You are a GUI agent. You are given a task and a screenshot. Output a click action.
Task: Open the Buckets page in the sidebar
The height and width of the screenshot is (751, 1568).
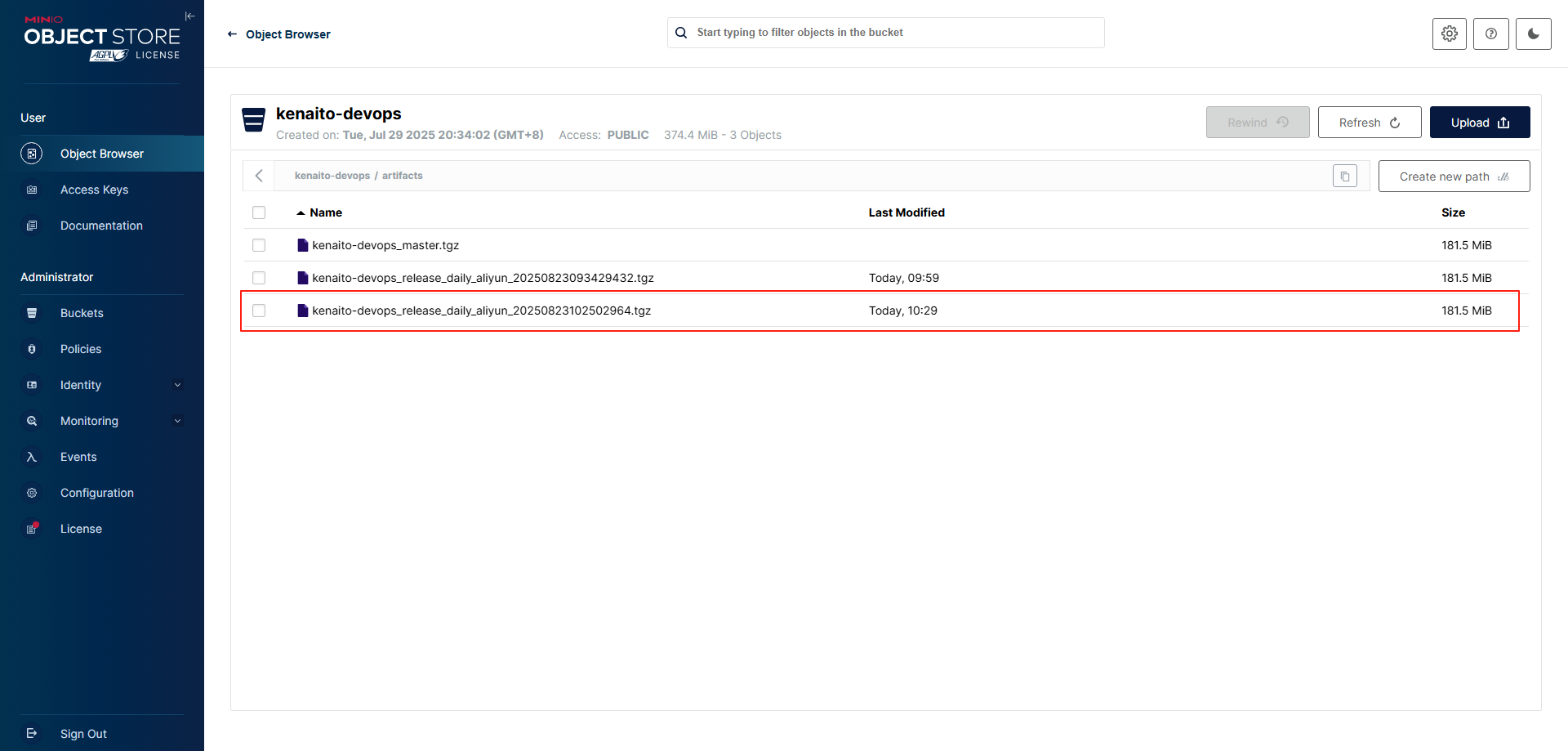[x=82, y=313]
